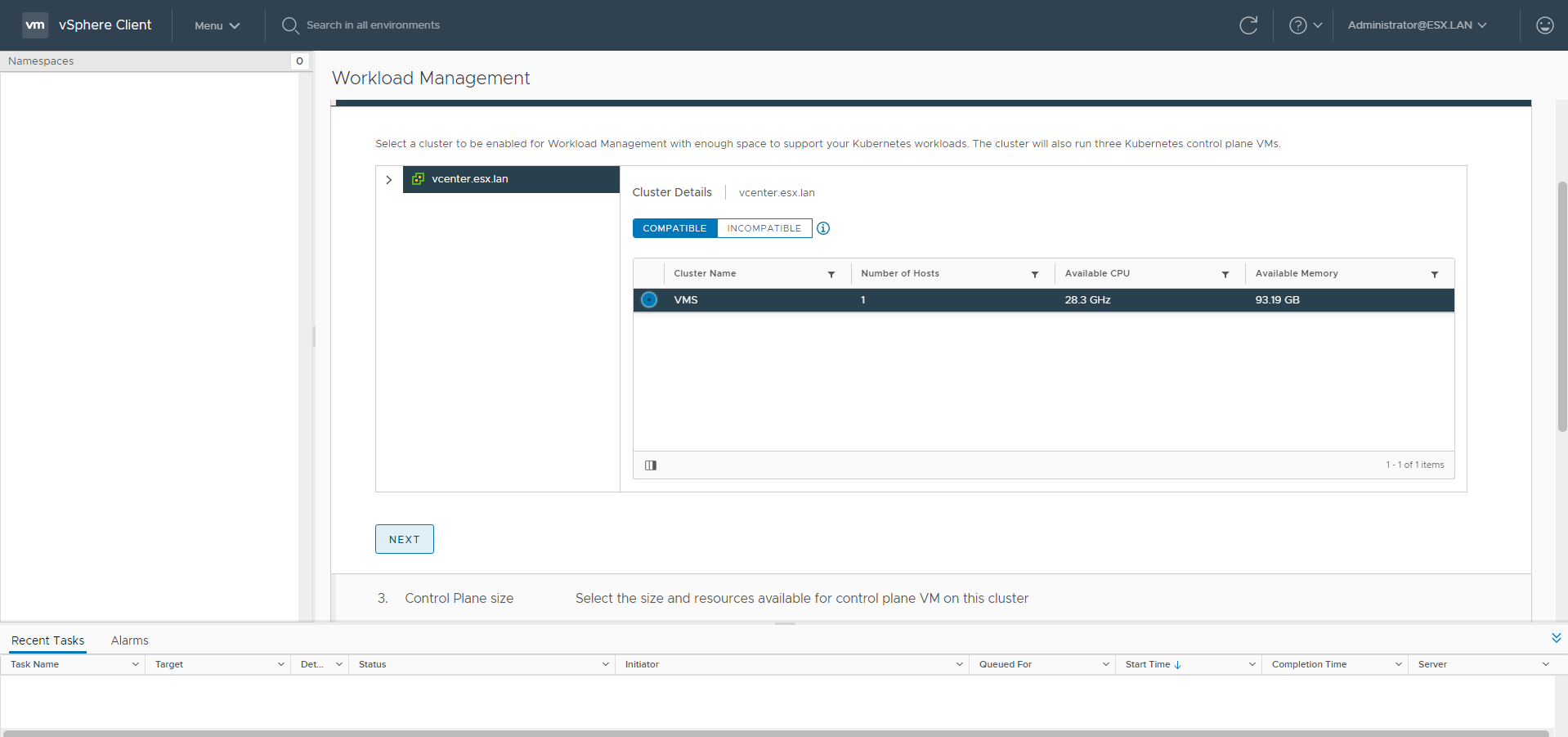Switch to INCOMPATIBLE clusters view
The height and width of the screenshot is (737, 1568).
tap(764, 228)
